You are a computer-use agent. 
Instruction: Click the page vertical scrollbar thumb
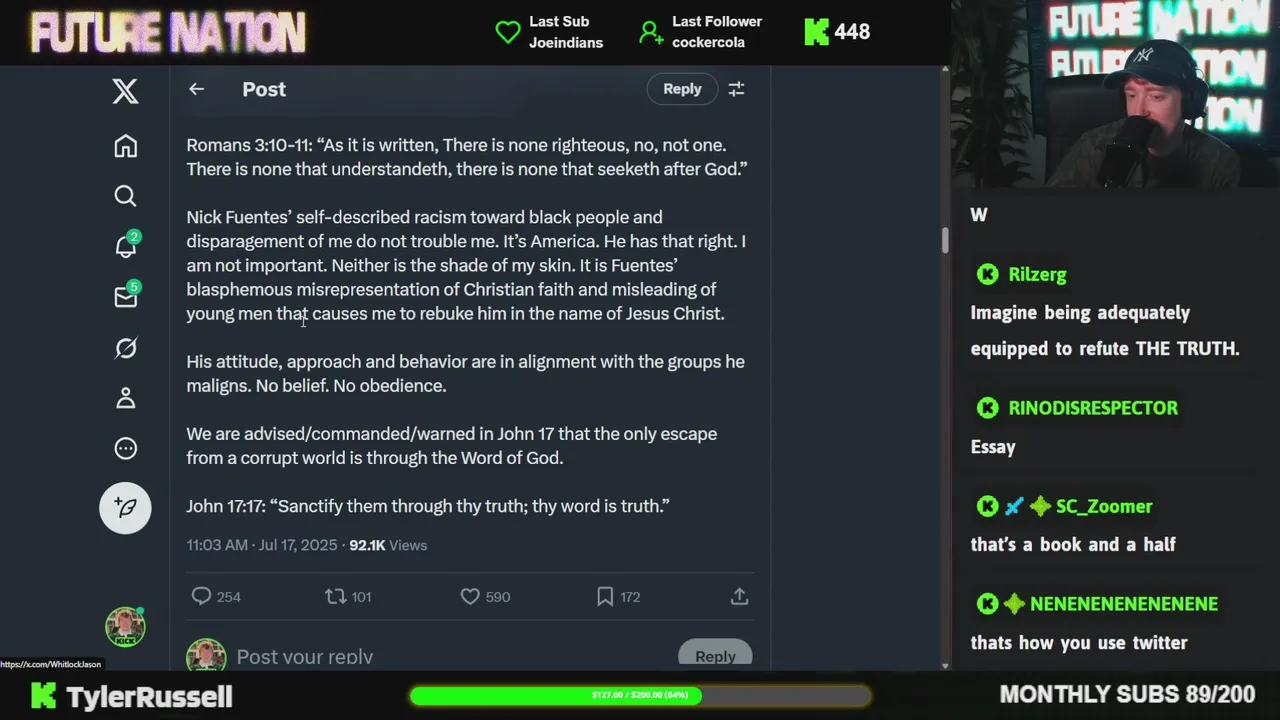[945, 241]
